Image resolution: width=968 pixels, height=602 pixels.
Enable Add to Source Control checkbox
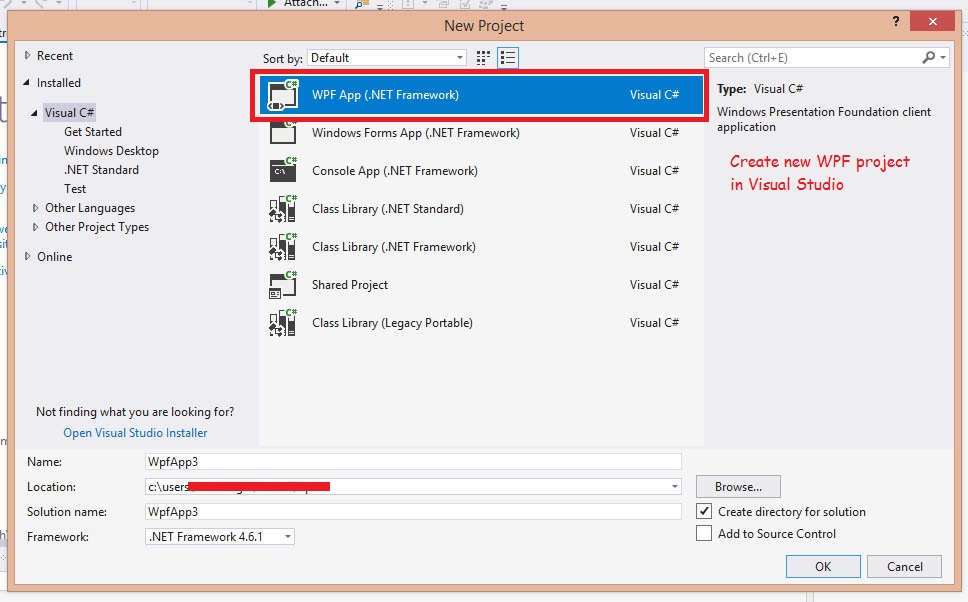tap(704, 533)
